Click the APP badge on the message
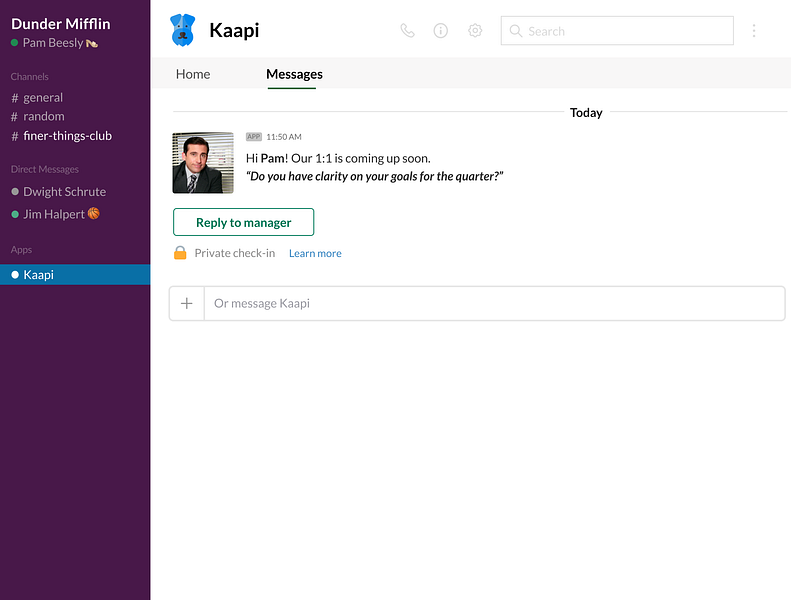Screen dimensions: 791x600 coord(254,137)
